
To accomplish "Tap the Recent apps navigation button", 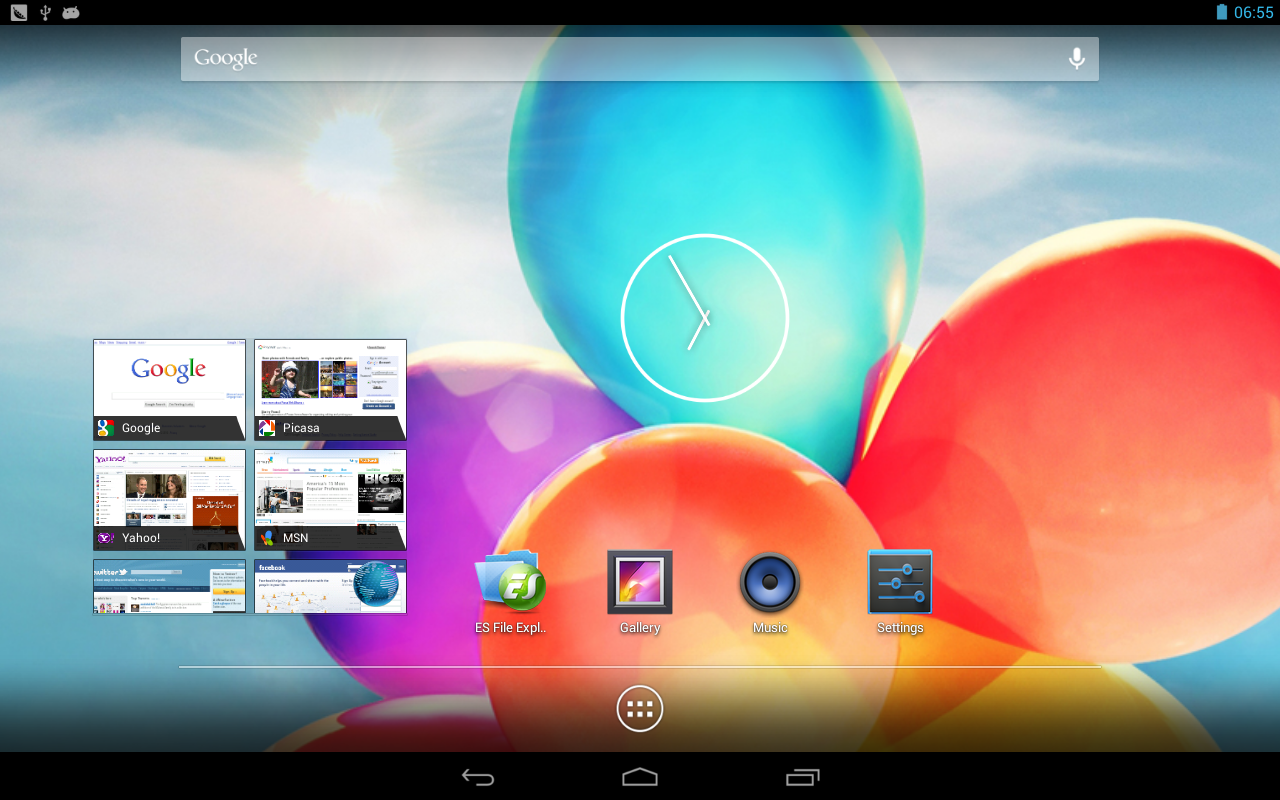I will tap(802, 777).
